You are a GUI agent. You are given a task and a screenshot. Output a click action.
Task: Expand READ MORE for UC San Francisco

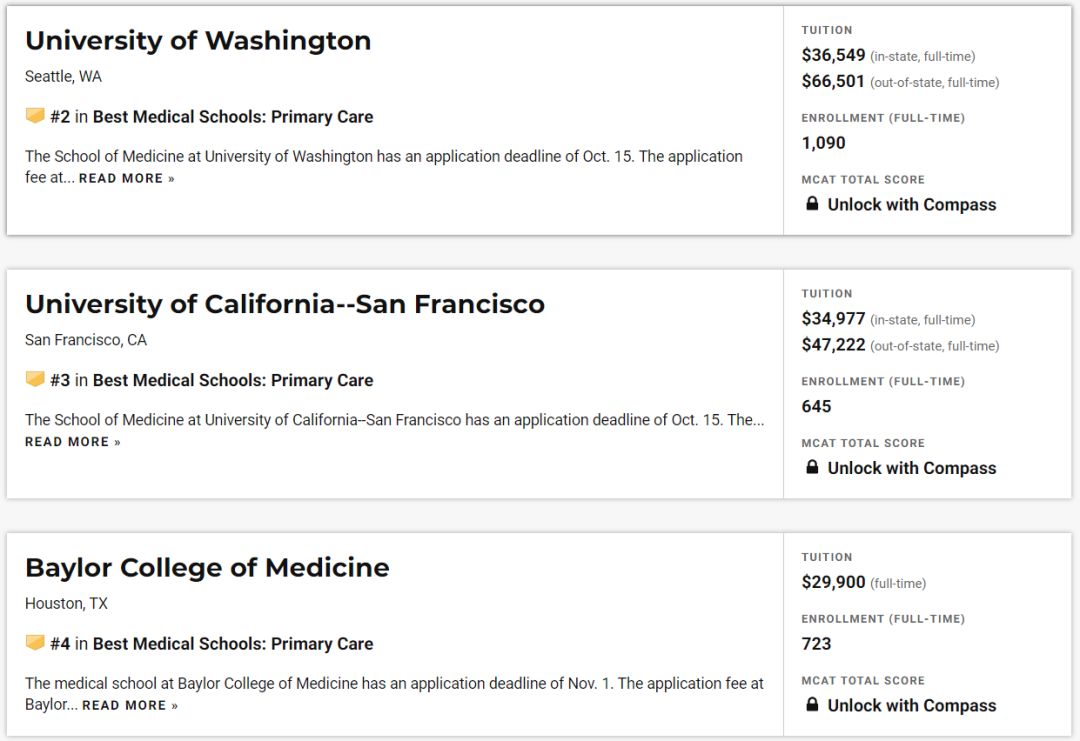[x=73, y=442]
